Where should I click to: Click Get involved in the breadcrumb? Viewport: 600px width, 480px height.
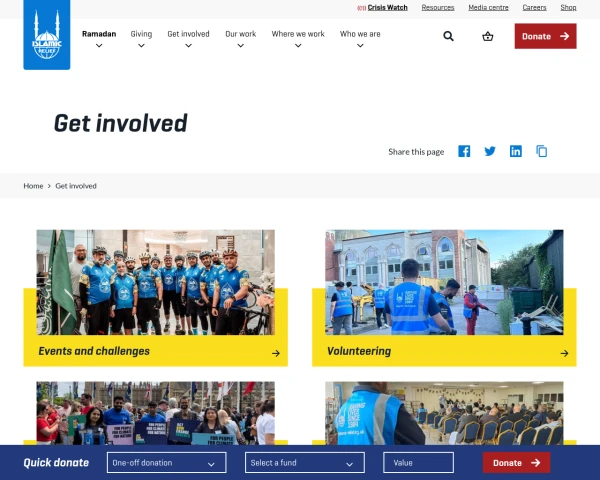[76, 186]
